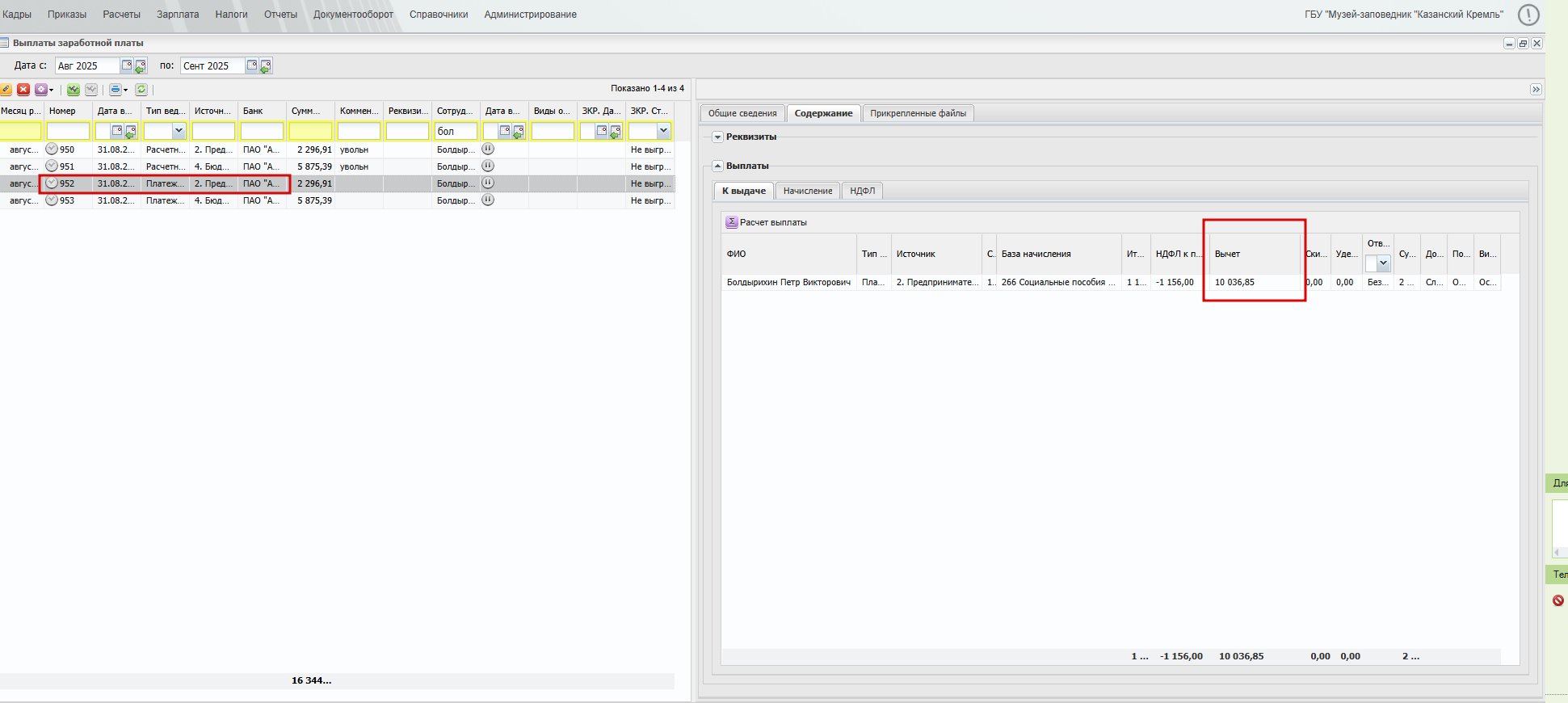This screenshot has height=703, width=1568.
Task: Click the 'ФИО' column header
Action: click(x=788, y=254)
